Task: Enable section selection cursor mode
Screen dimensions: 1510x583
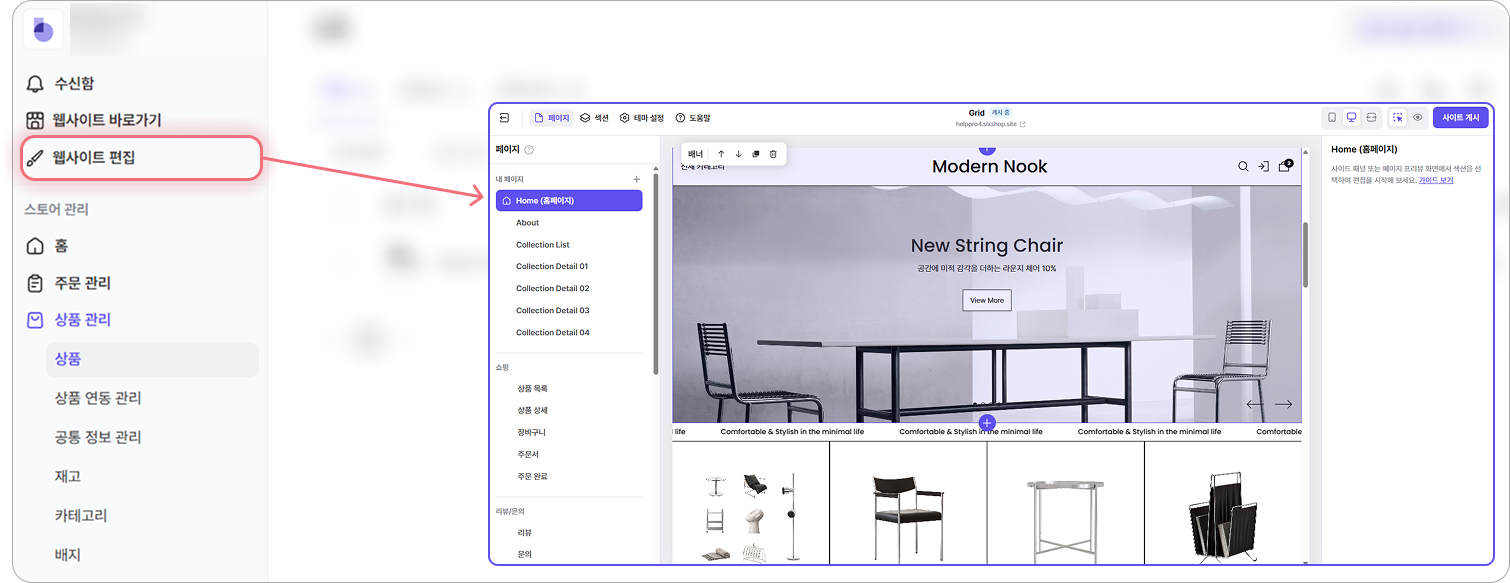Action: pyautogui.click(x=1398, y=118)
